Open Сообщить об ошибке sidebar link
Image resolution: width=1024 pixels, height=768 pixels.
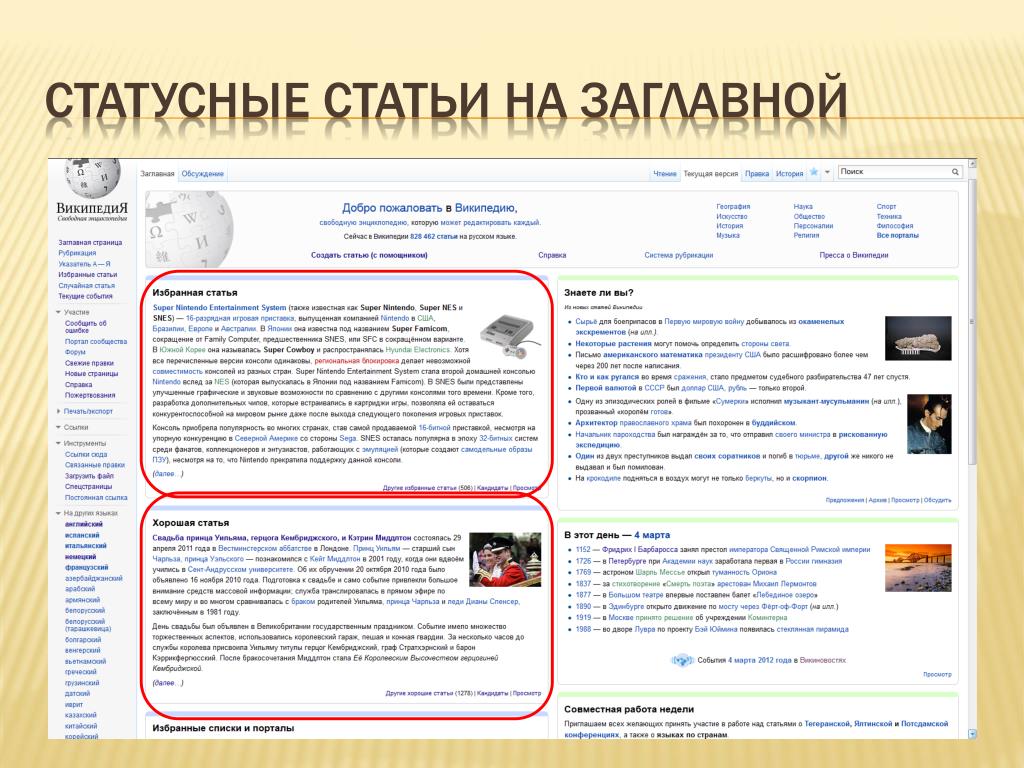point(86,327)
